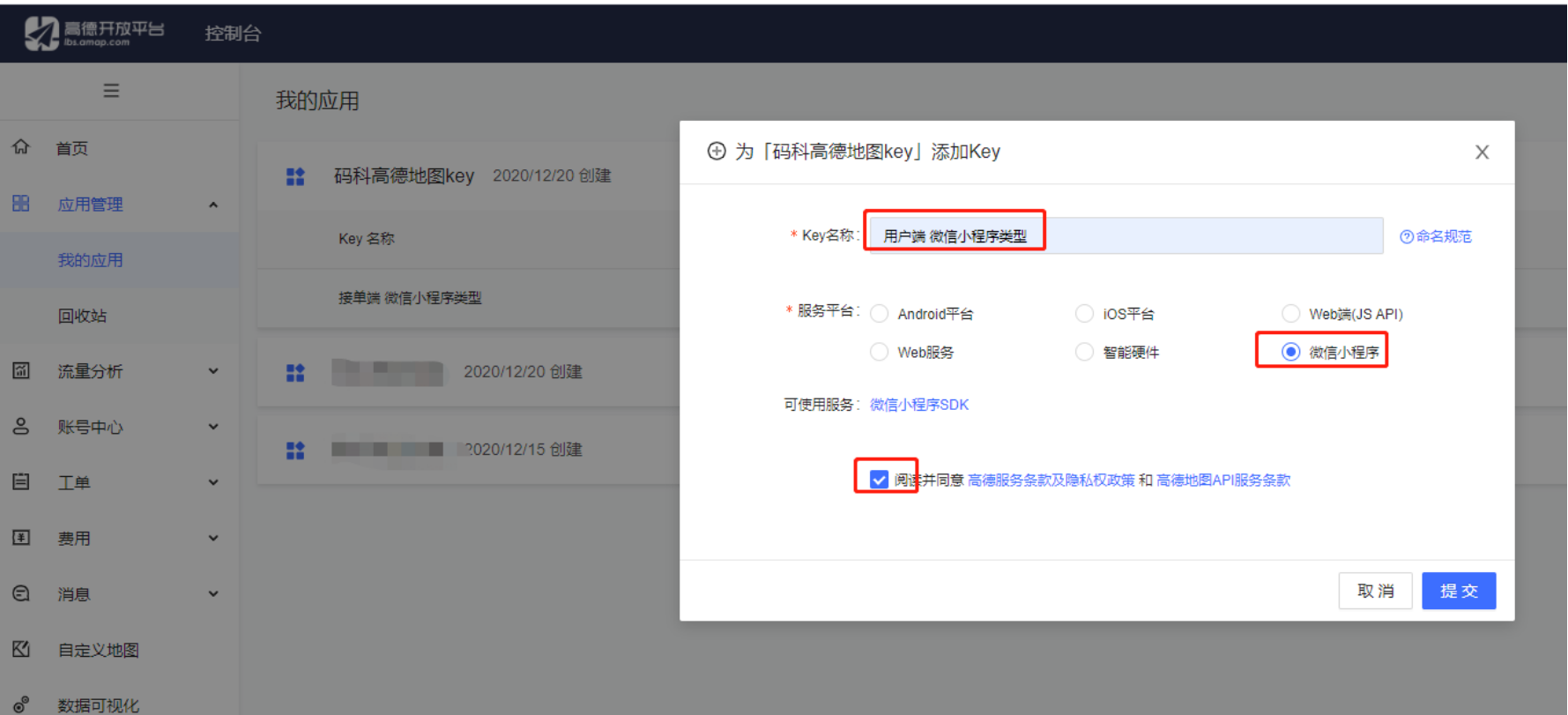The height and width of the screenshot is (715, 1568).
Task: Click the 数据可视化 icon
Action: point(21,704)
